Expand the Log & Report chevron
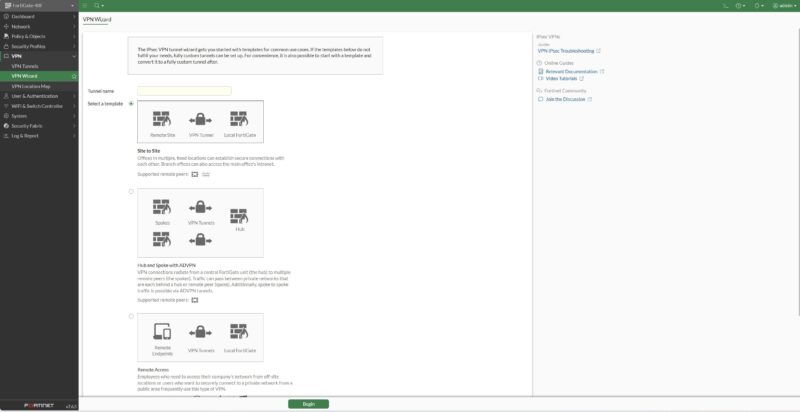This screenshot has width=800, height=412. [x=74, y=136]
